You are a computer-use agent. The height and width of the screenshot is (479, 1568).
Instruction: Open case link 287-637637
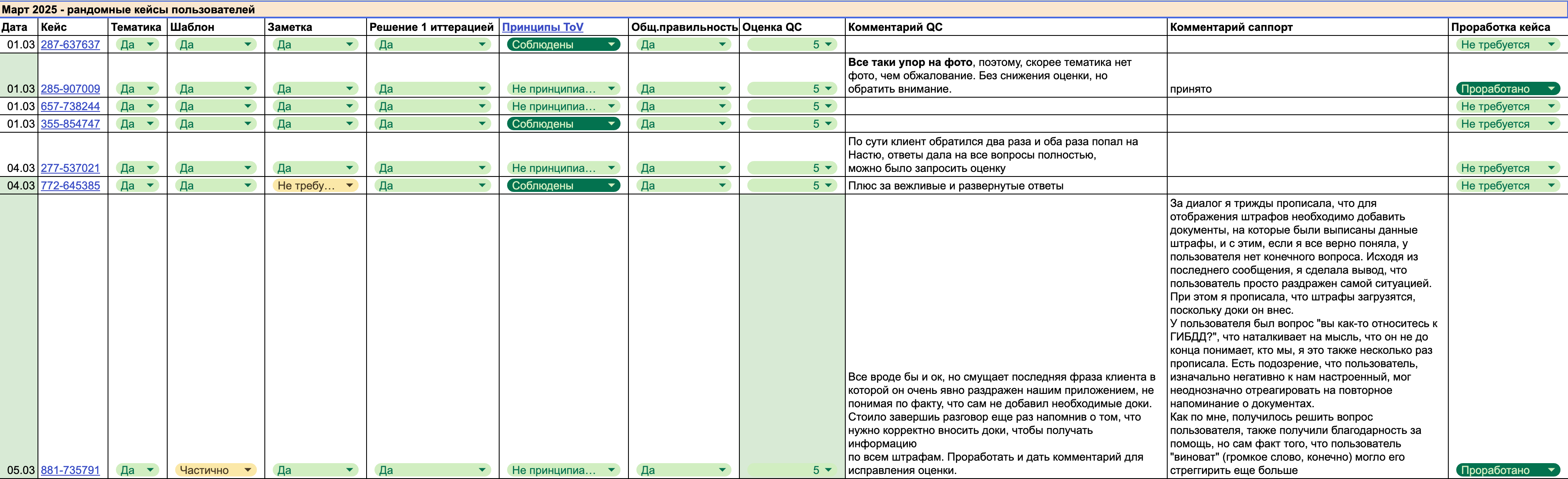coord(70,44)
